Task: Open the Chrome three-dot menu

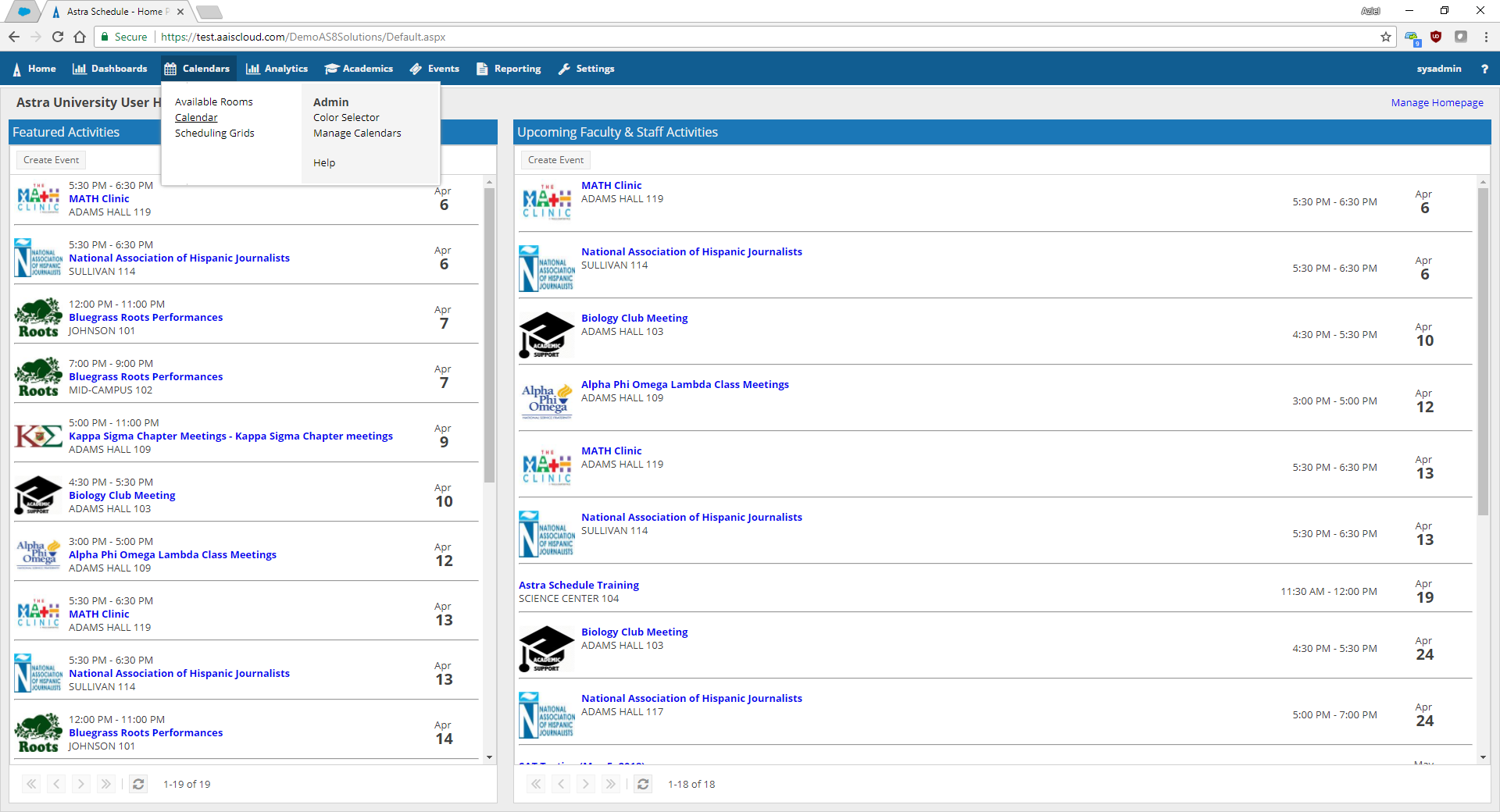Action: 1486,37
